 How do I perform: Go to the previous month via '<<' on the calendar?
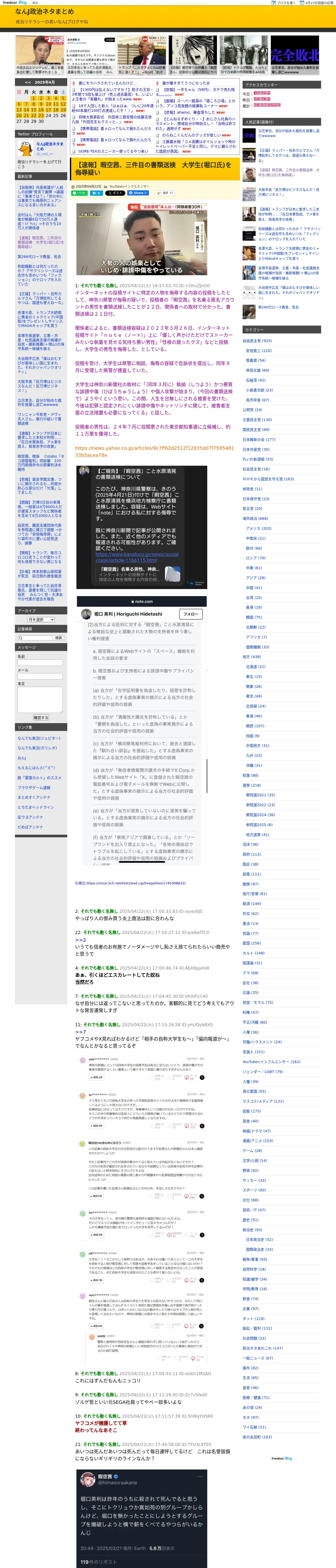coord(28,82)
